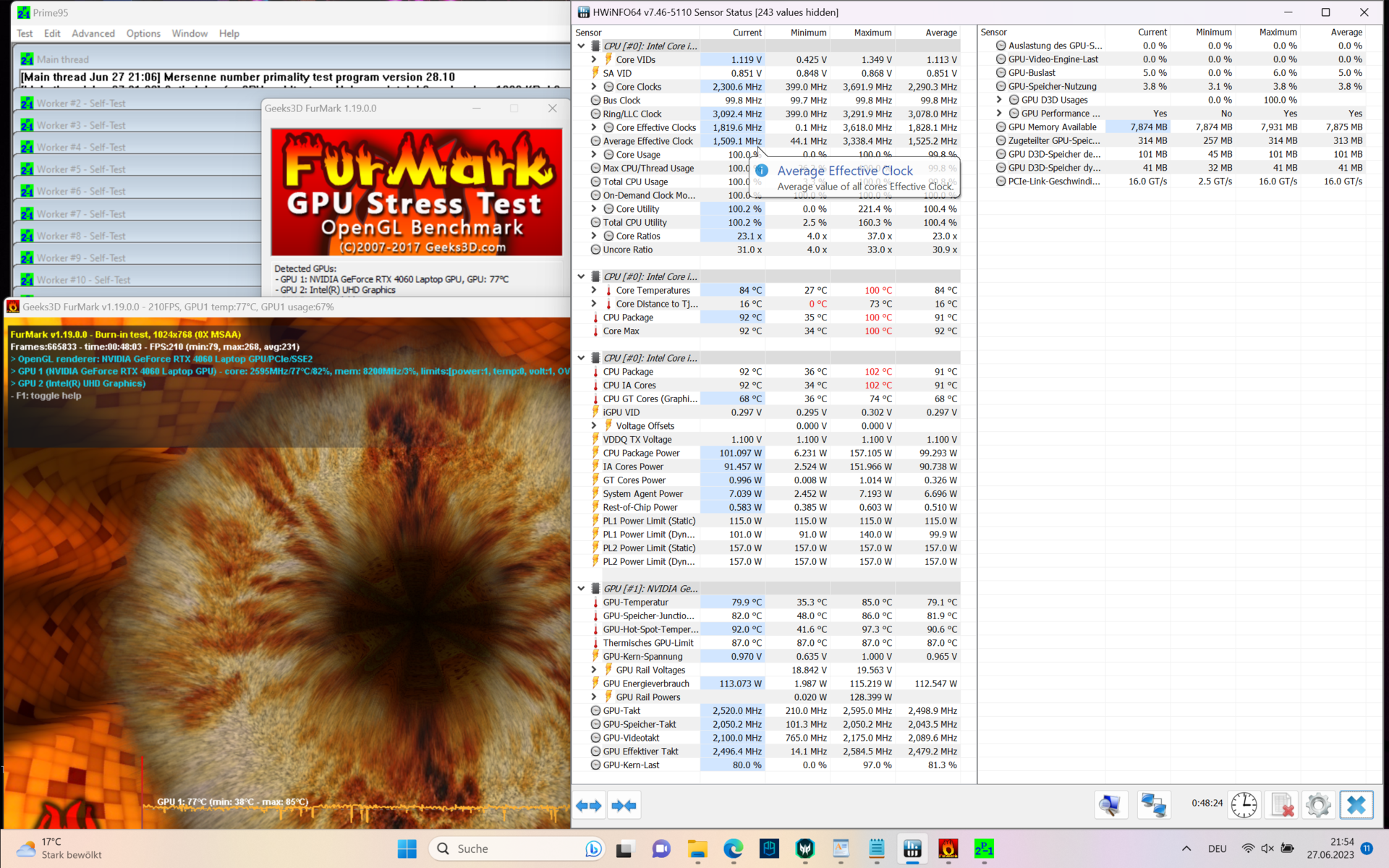Click the log file delete icon
1389x868 pixels.
1282,805
